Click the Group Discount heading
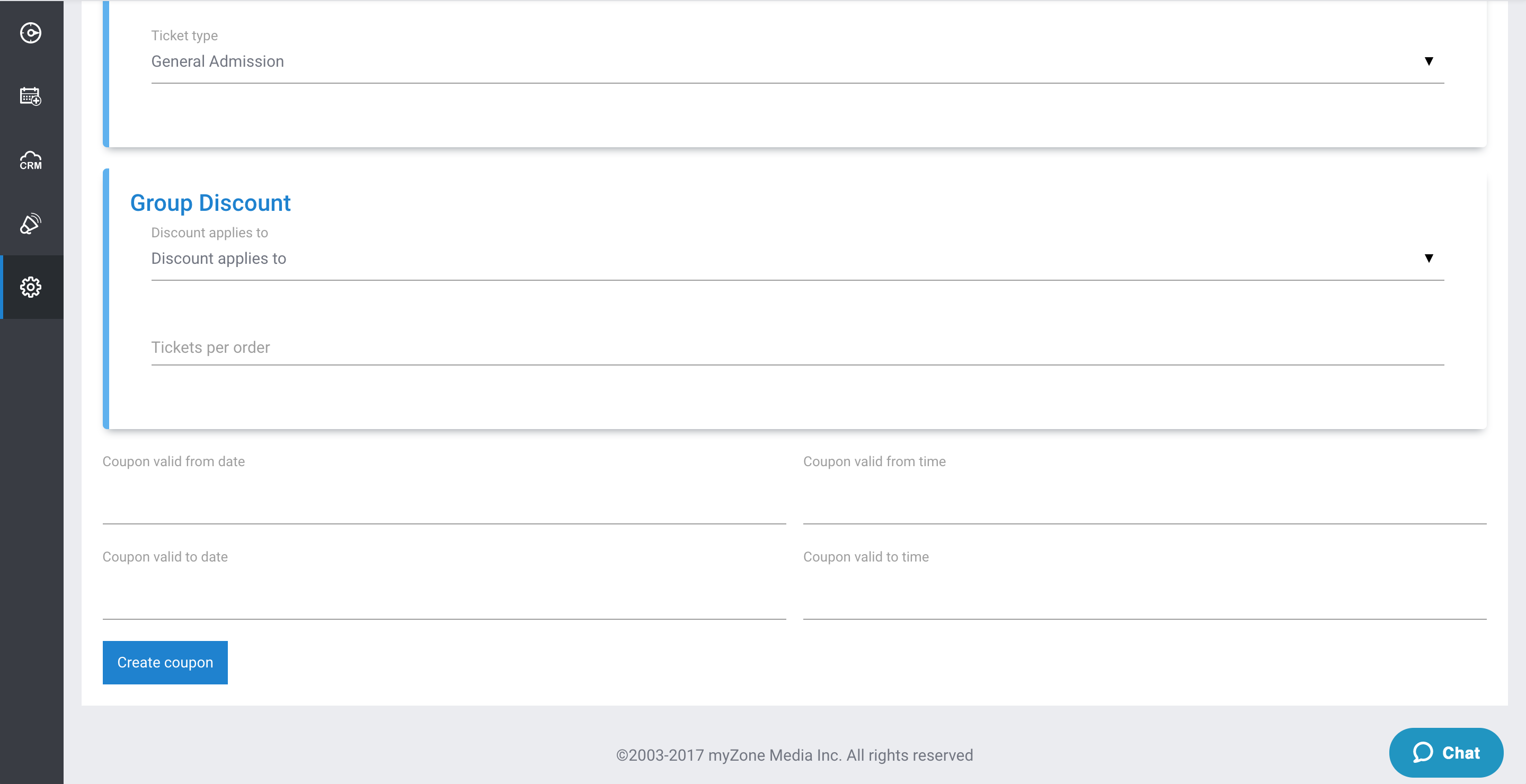Viewport: 1526px width, 784px height. click(x=210, y=203)
